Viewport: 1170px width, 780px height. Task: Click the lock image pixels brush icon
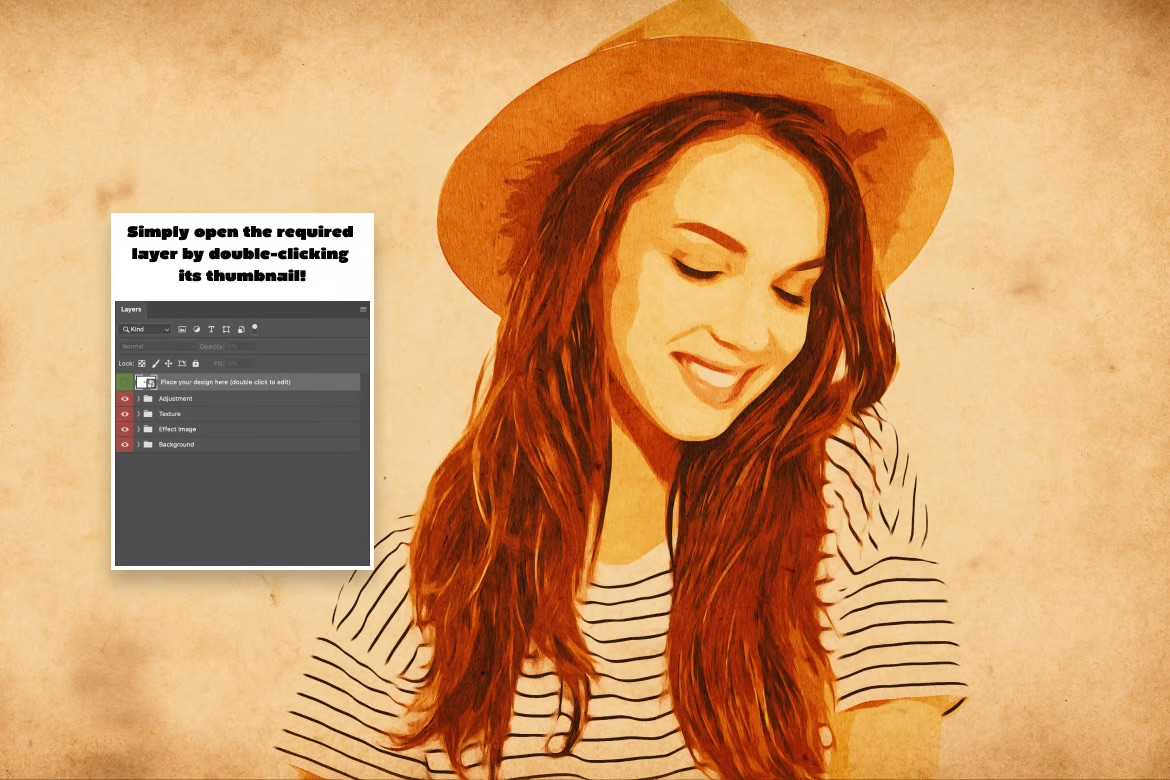pos(155,363)
